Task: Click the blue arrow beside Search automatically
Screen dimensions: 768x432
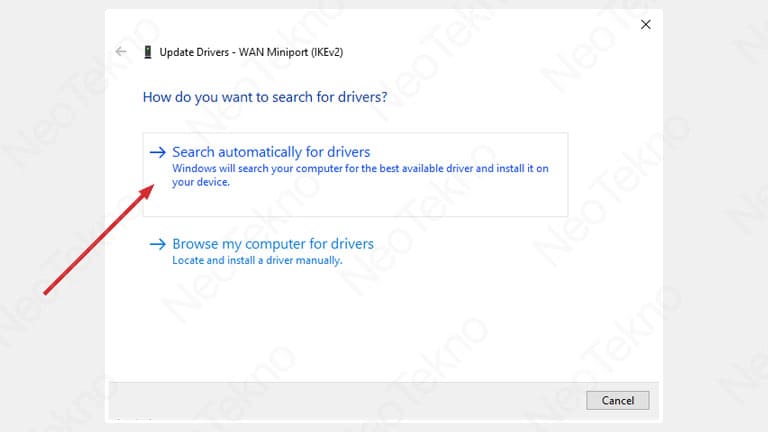Action: point(157,152)
